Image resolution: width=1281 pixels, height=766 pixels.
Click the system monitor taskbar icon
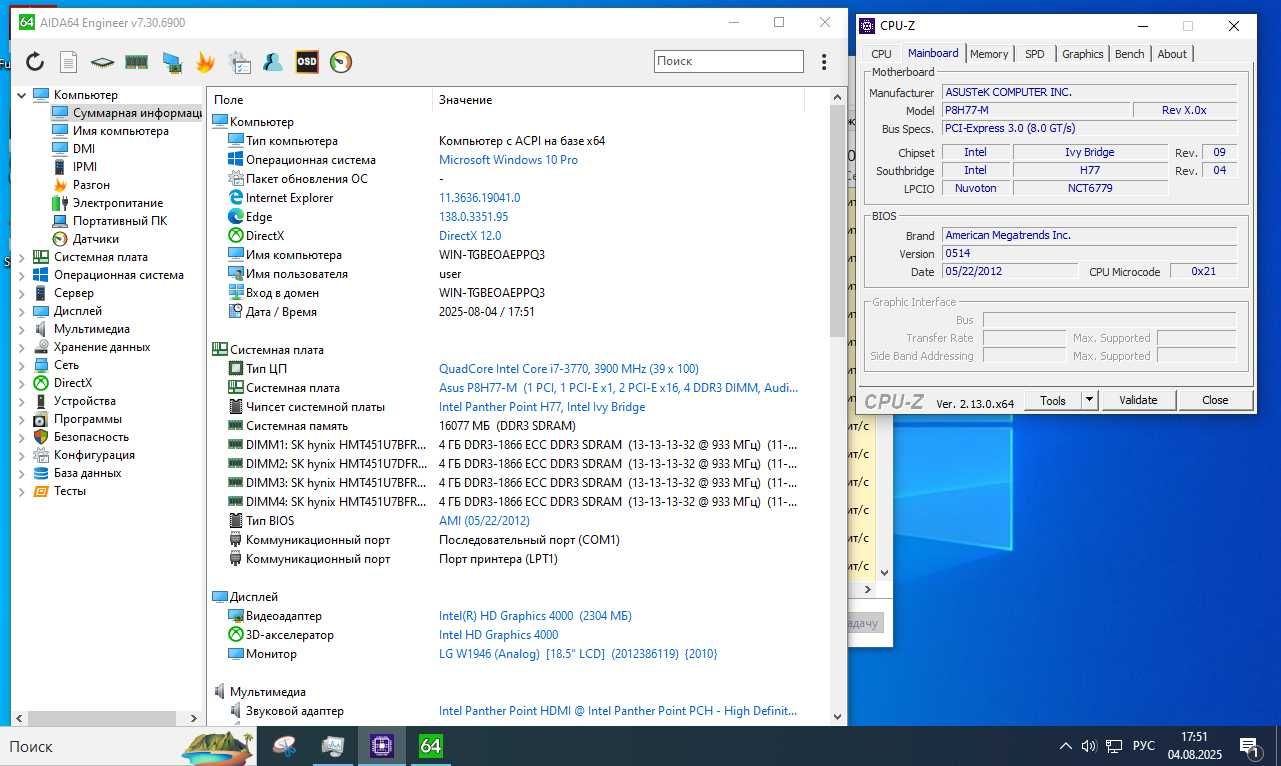point(333,746)
